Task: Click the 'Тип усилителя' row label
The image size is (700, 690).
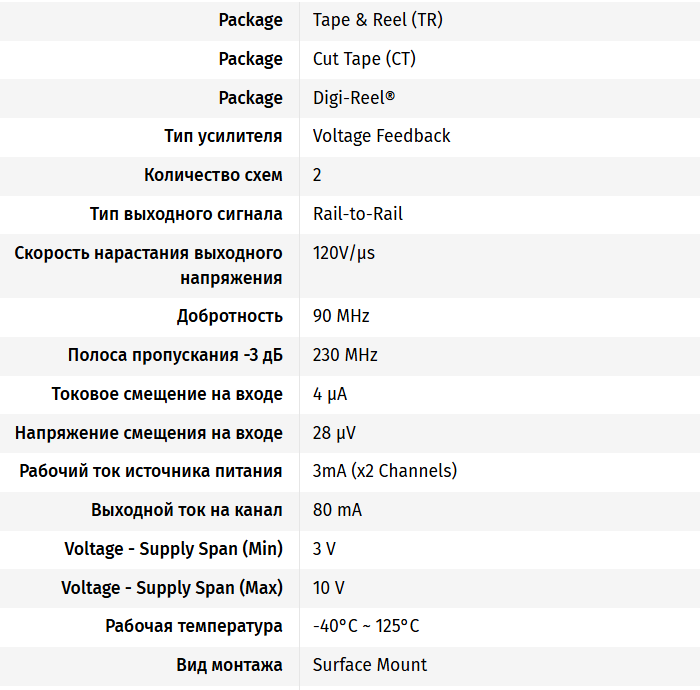Action: [223, 136]
